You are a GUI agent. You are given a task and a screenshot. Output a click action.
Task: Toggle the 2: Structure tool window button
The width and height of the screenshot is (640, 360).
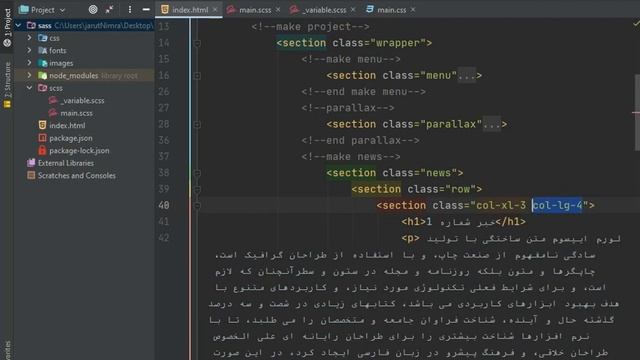point(7,85)
